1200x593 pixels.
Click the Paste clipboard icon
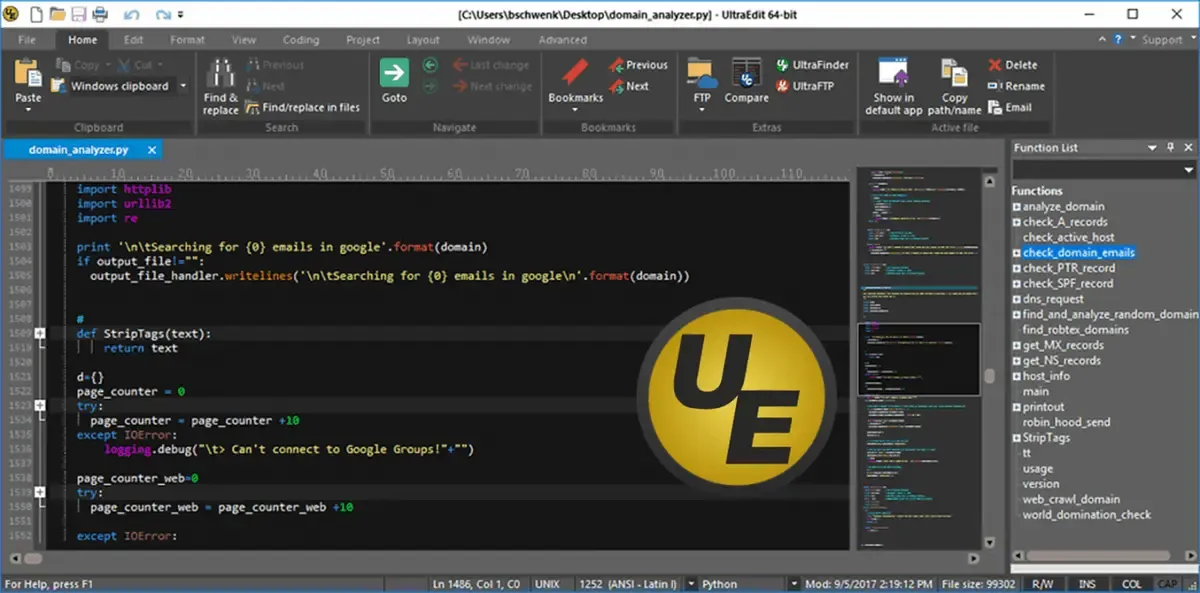[28, 73]
